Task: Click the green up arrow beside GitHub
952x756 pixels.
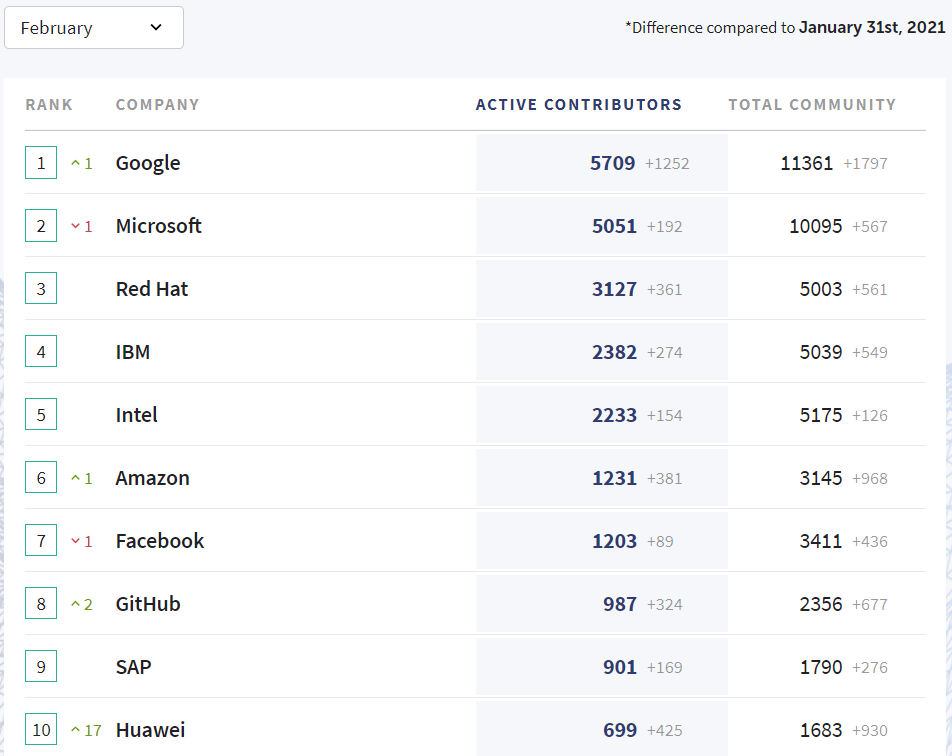Action: (x=75, y=604)
